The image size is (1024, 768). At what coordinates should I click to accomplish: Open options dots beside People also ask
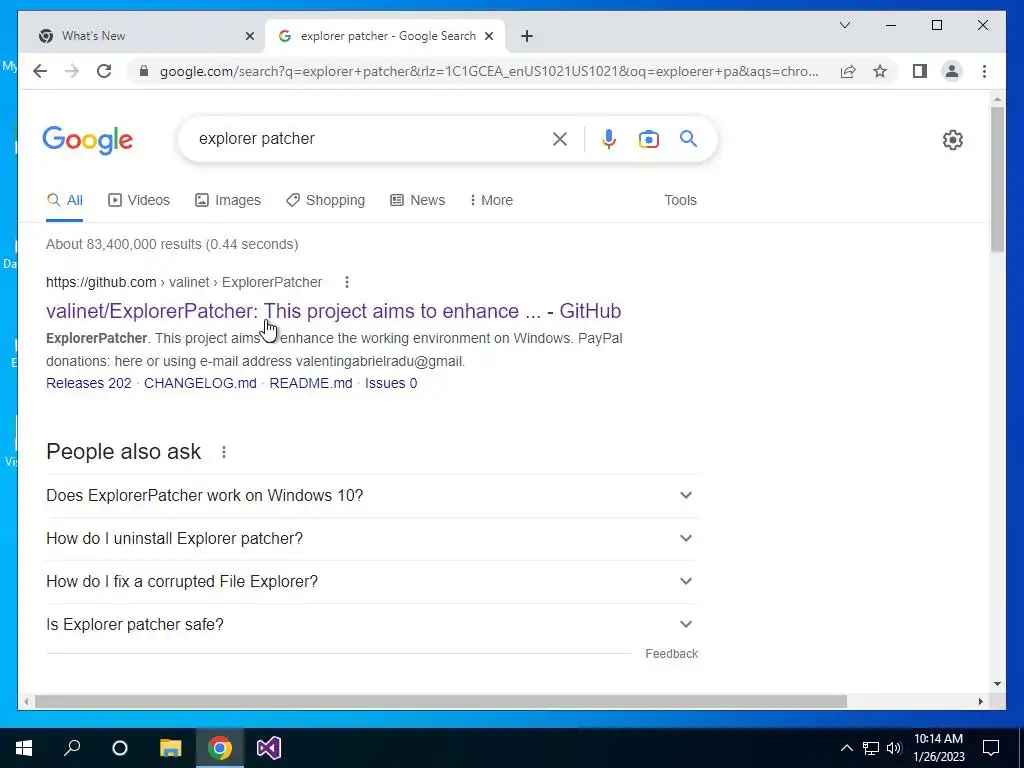[223, 452]
